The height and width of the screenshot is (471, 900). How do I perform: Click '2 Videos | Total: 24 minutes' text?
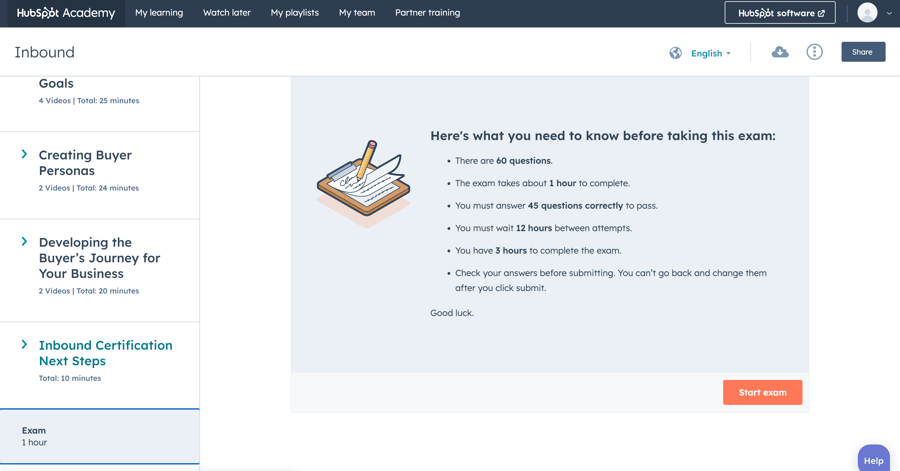[89, 188]
